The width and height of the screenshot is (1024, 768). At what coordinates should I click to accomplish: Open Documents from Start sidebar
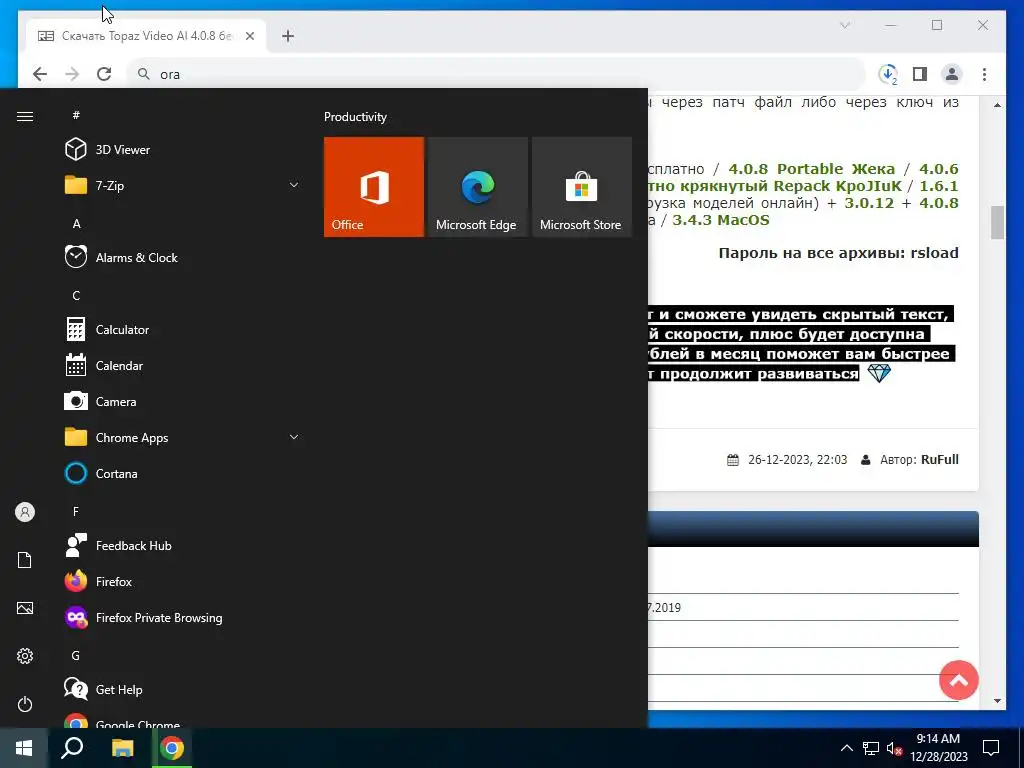point(25,560)
